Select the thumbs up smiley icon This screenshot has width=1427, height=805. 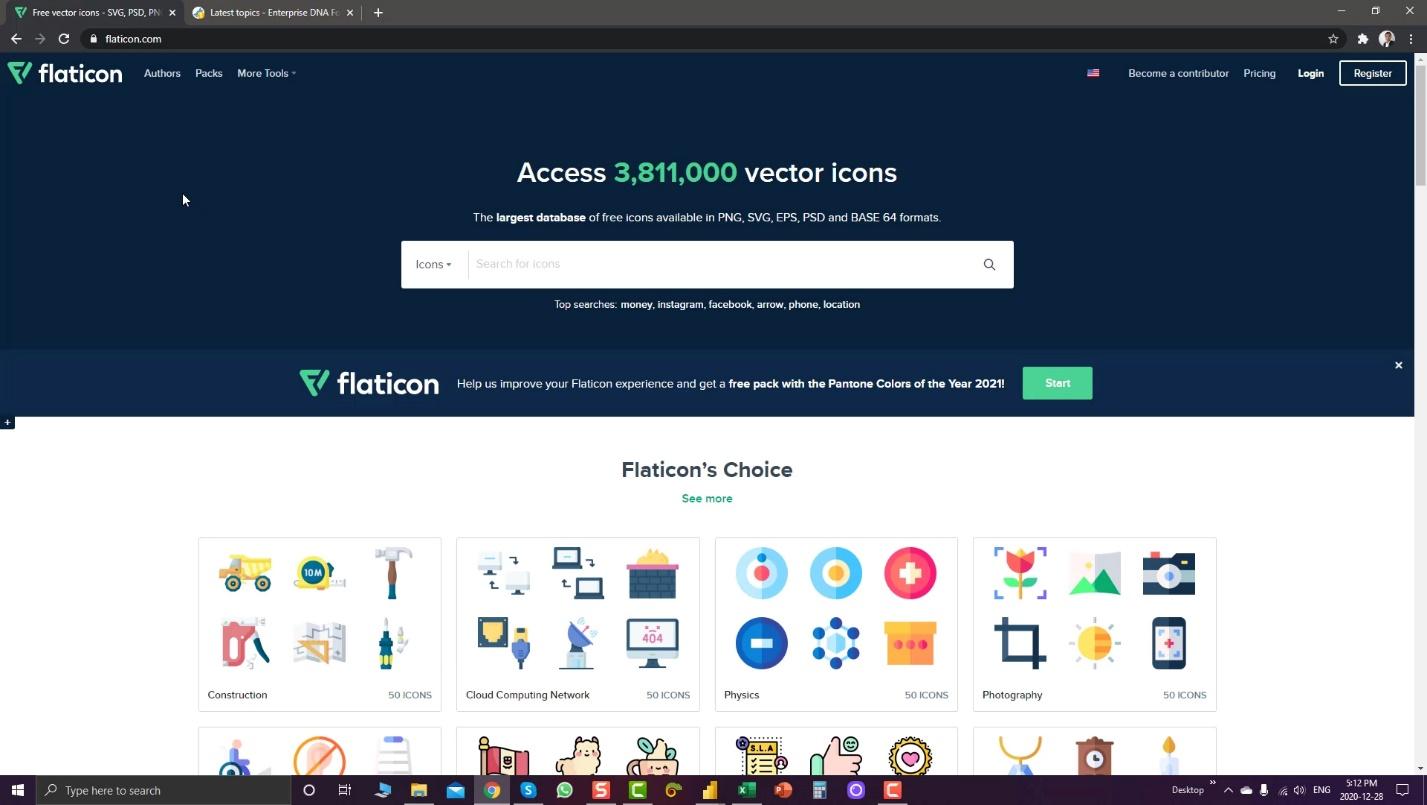[836, 756]
